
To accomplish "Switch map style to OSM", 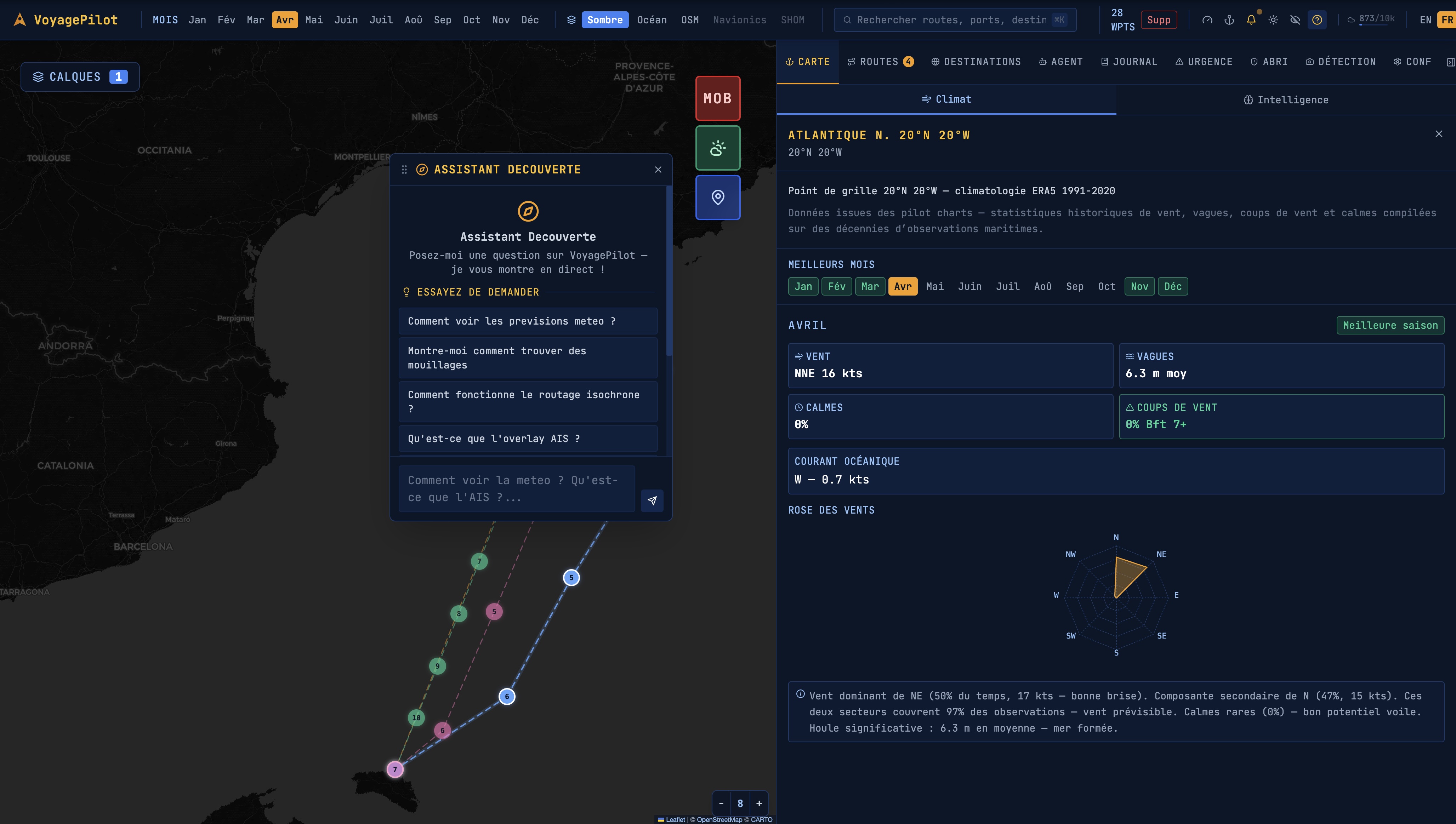I will (689, 20).
